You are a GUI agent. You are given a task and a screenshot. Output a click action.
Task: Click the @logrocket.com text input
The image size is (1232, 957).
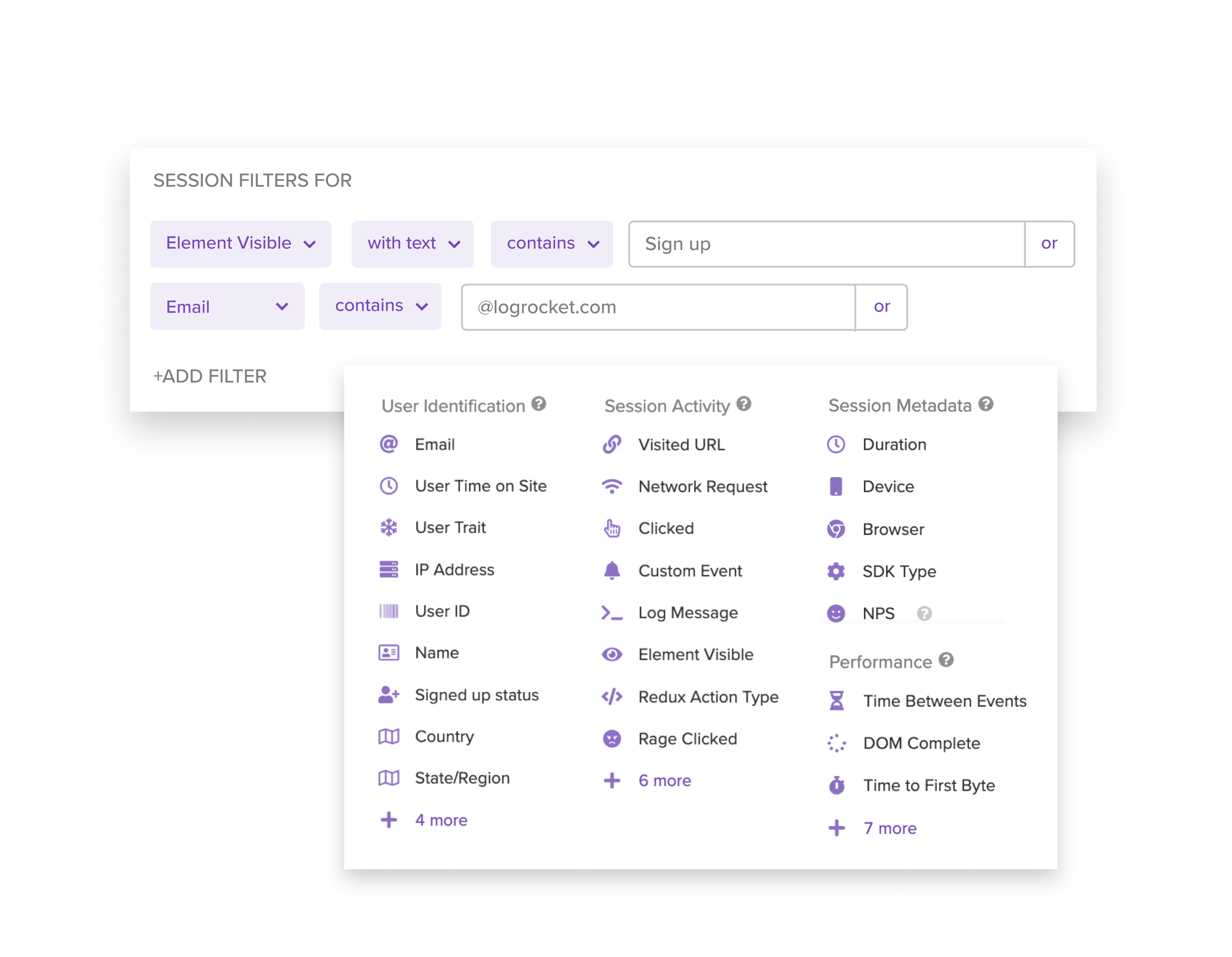(658, 307)
